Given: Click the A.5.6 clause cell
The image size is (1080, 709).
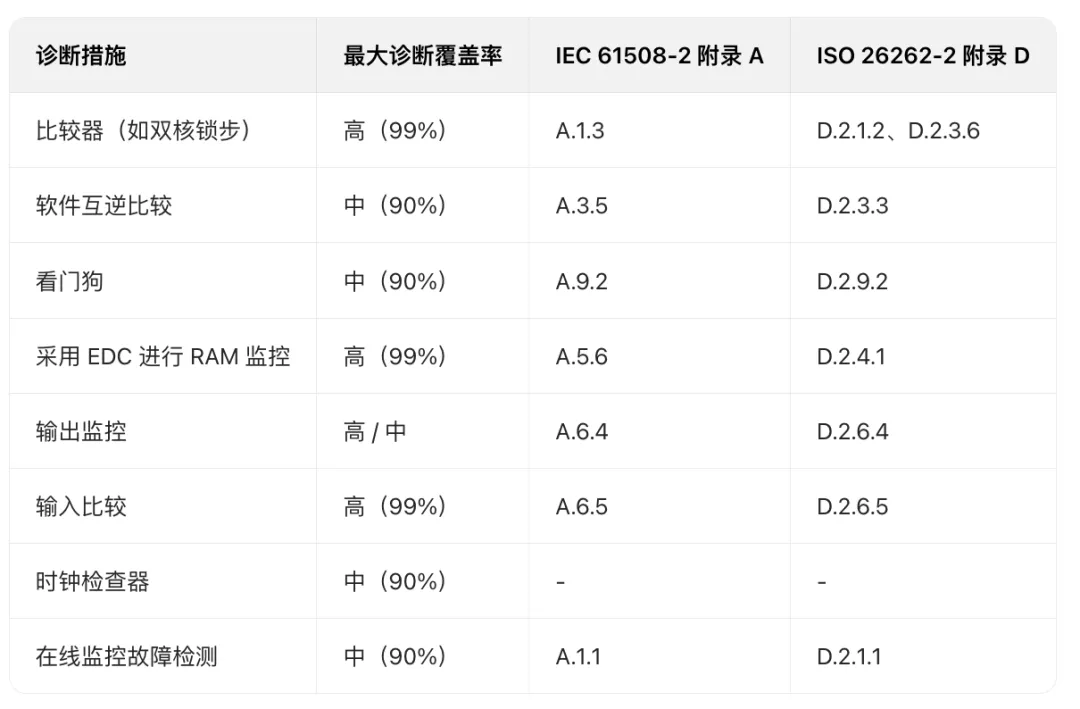Looking at the screenshot, I should coord(582,357).
